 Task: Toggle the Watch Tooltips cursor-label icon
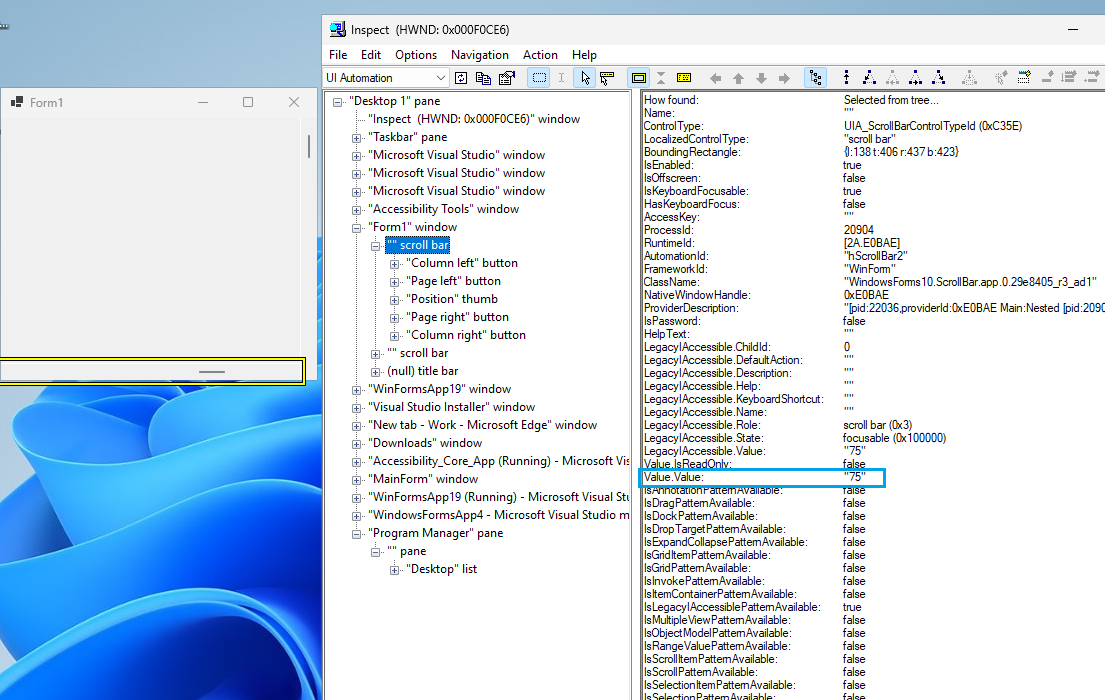607,78
